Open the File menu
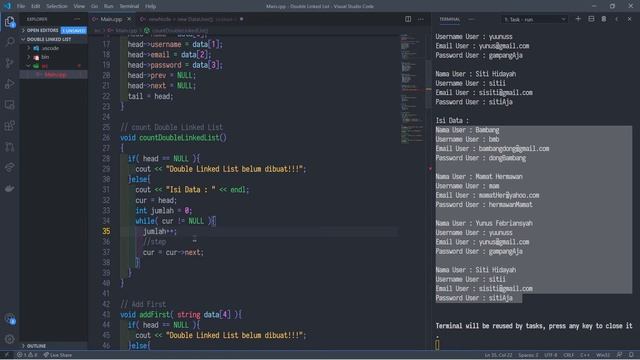 (x=21, y=6)
